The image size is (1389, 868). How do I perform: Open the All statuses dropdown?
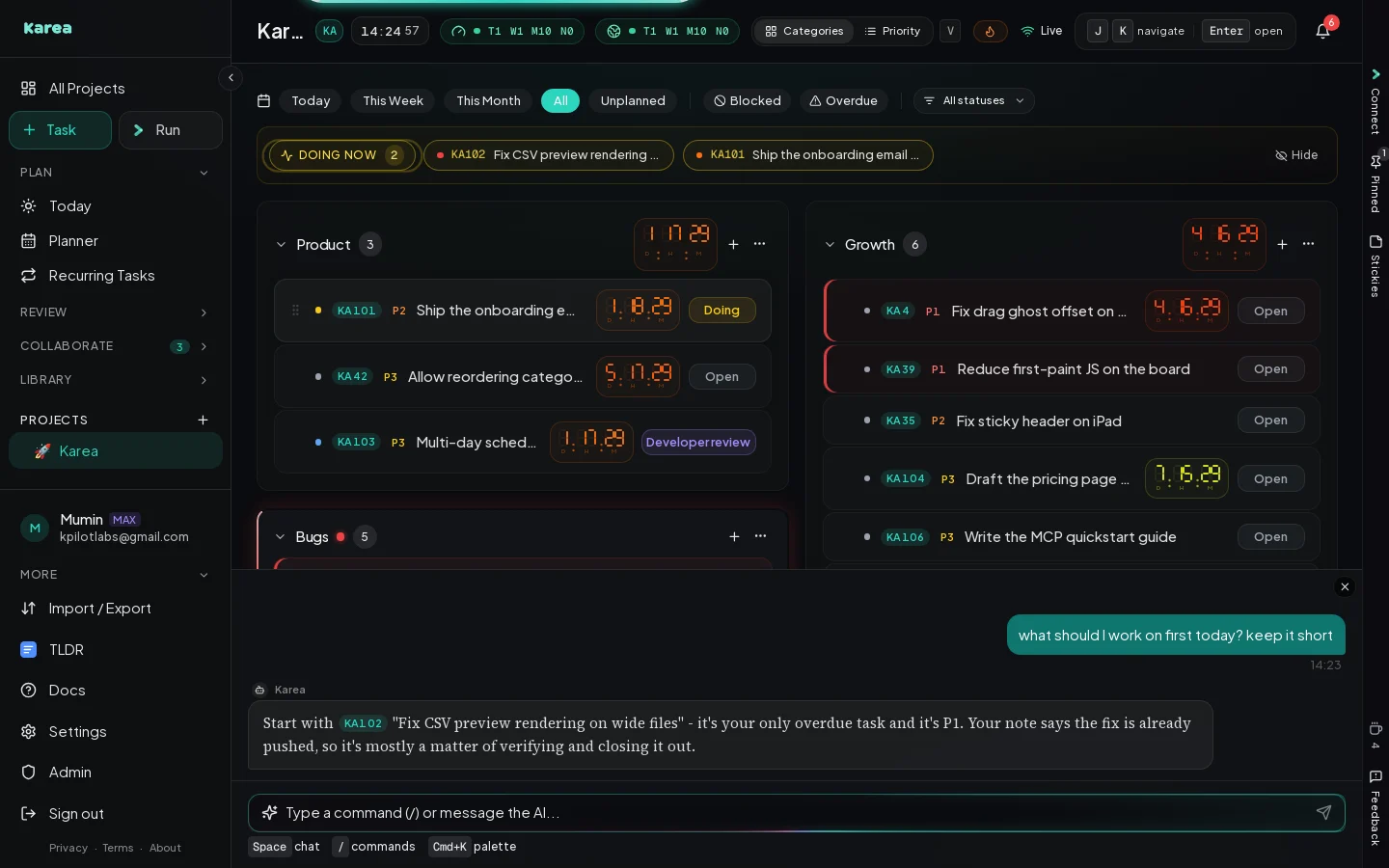(973, 100)
